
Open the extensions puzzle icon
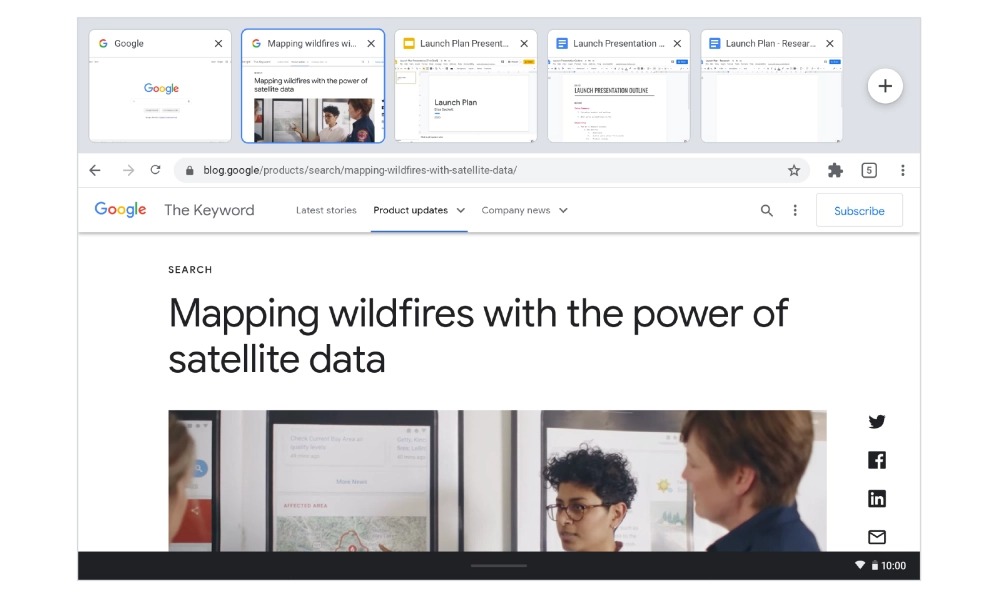(835, 170)
